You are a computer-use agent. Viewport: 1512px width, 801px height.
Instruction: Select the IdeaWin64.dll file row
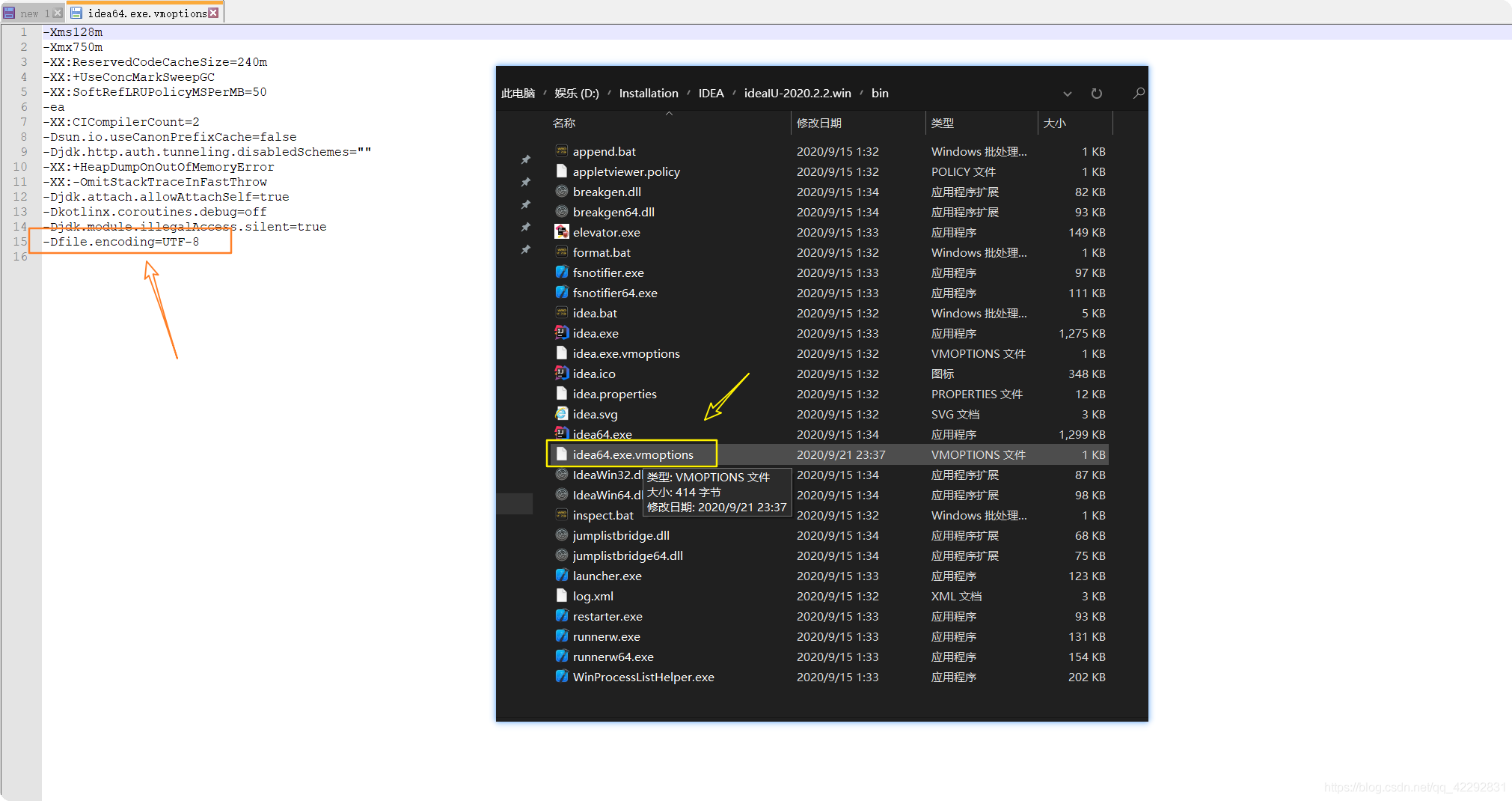pos(830,495)
